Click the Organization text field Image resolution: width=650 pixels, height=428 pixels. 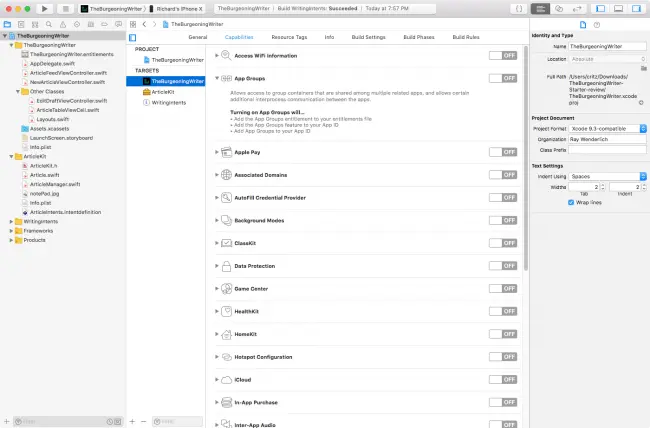coord(607,139)
